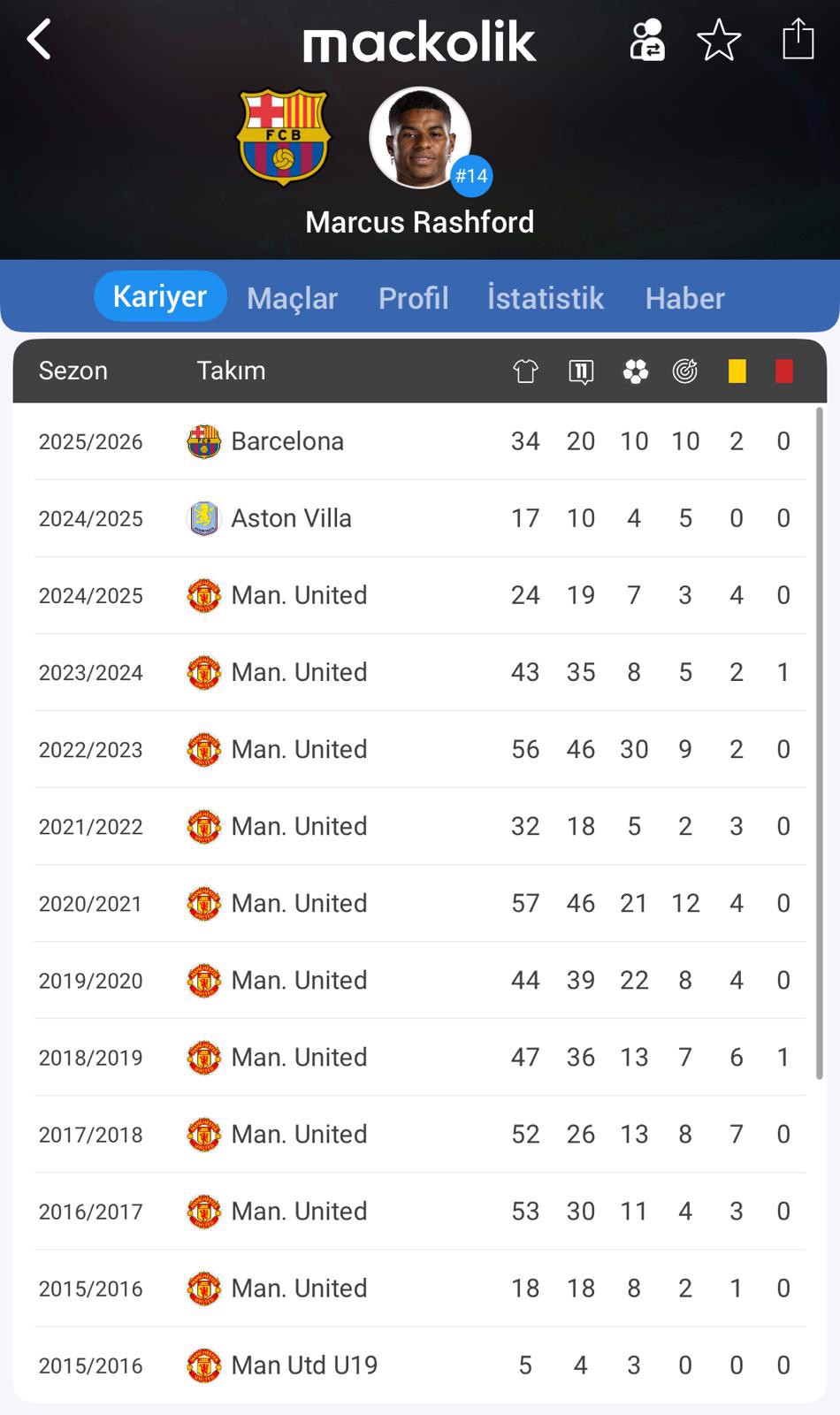Tap the yellow card column header
The height and width of the screenshot is (1415, 840).
pos(737,371)
